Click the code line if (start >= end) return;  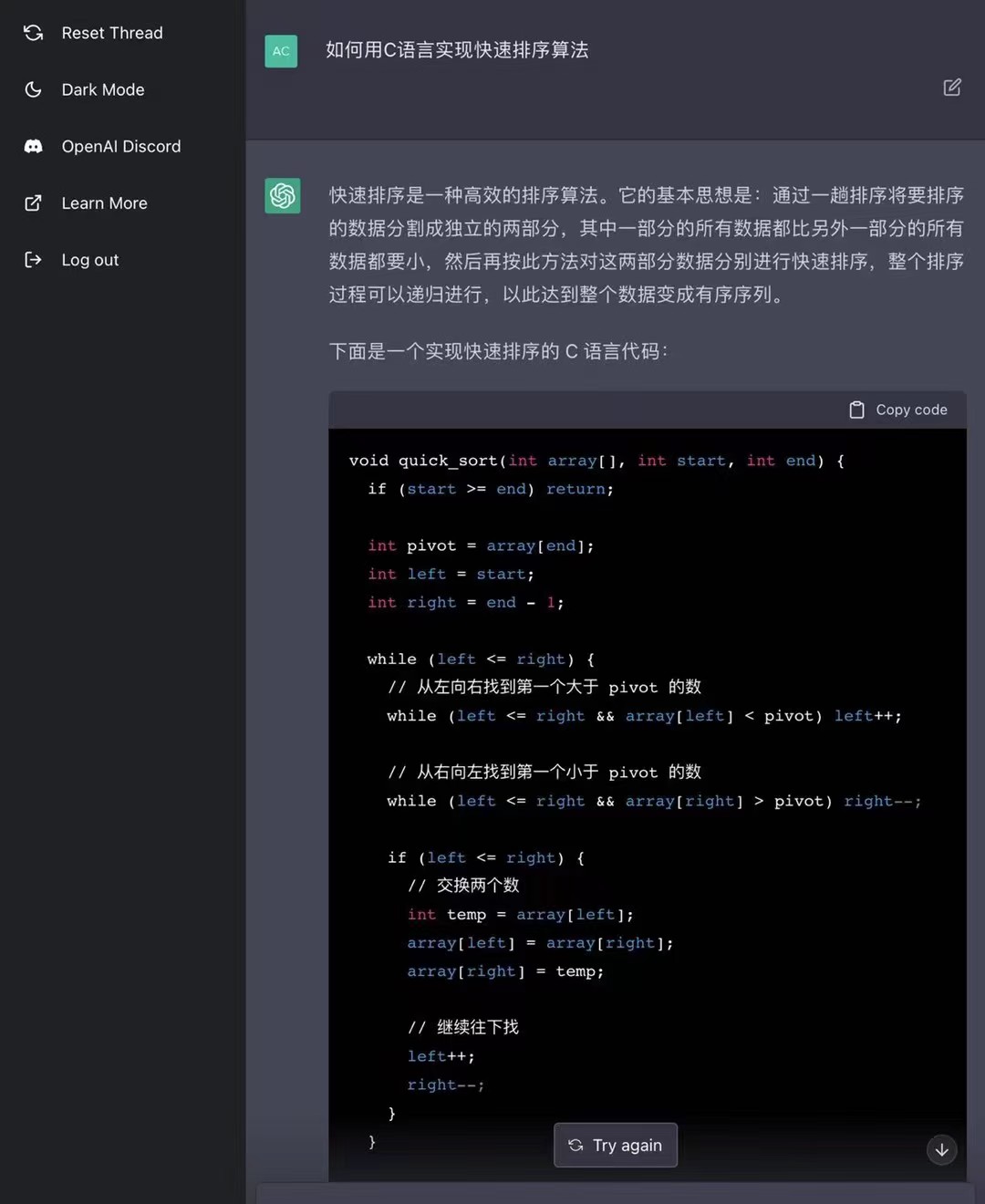pyautogui.click(x=491, y=489)
